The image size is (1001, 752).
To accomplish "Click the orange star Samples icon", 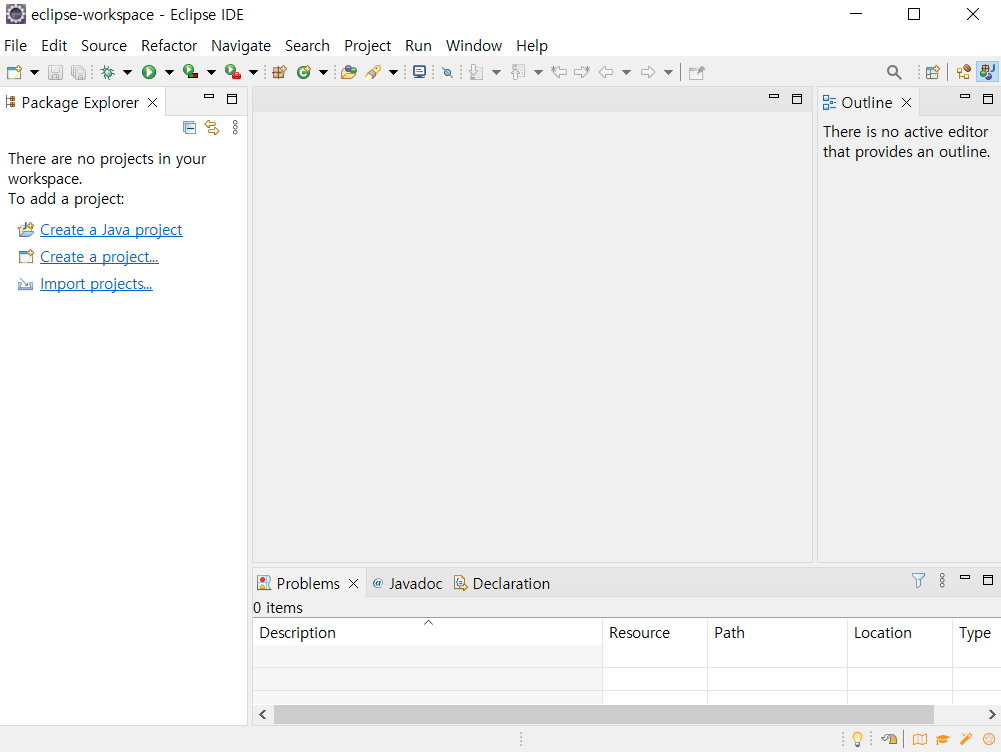I will 989,739.
